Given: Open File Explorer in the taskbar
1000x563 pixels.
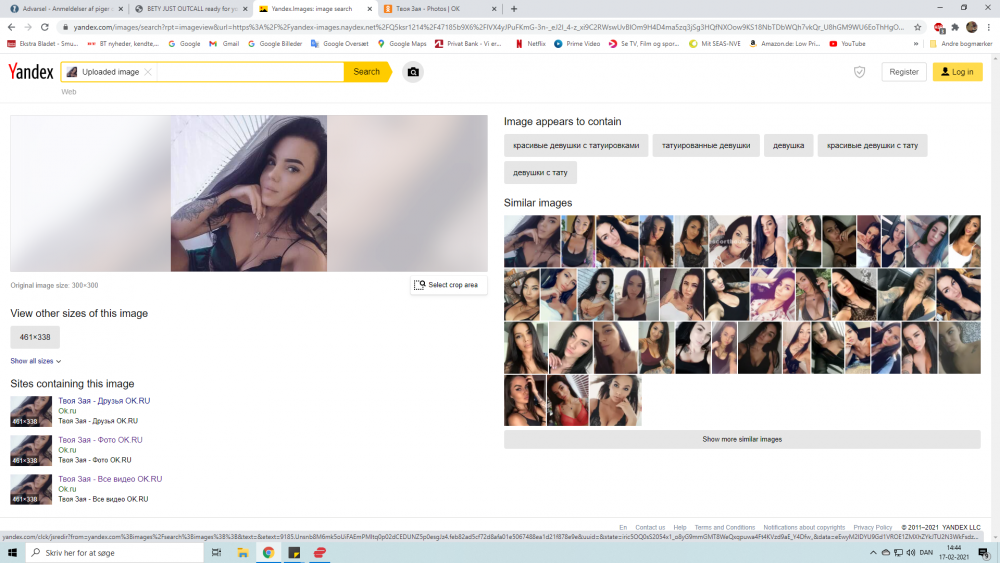Looking at the screenshot, I should click(x=242, y=552).
